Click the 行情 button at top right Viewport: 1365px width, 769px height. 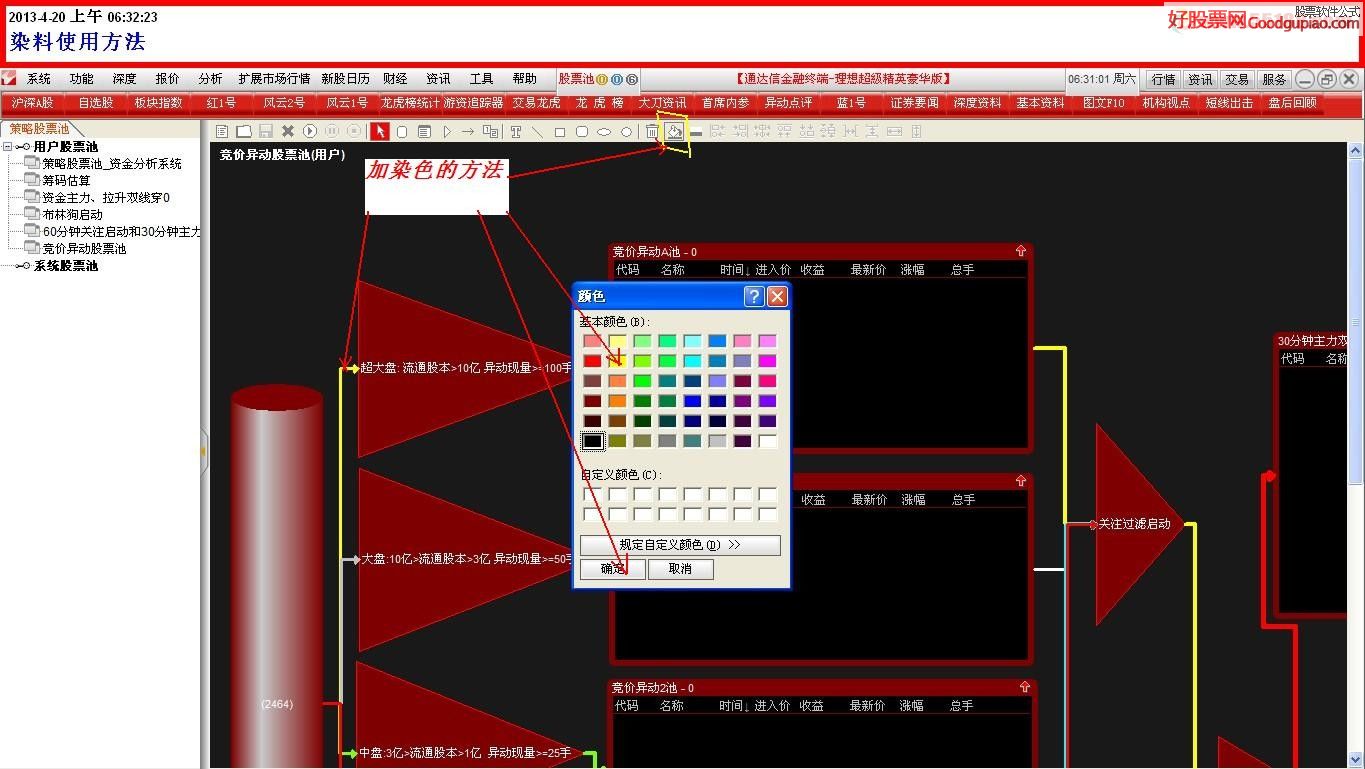point(1163,79)
